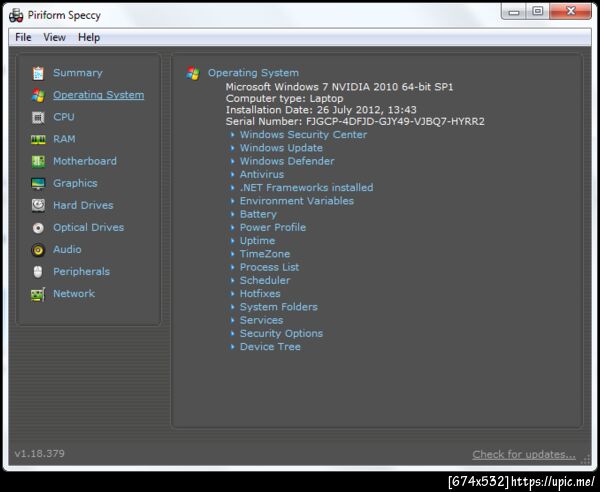The width and height of the screenshot is (600, 492).
Task: Click the Summary clipboard icon
Action: pos(38,73)
